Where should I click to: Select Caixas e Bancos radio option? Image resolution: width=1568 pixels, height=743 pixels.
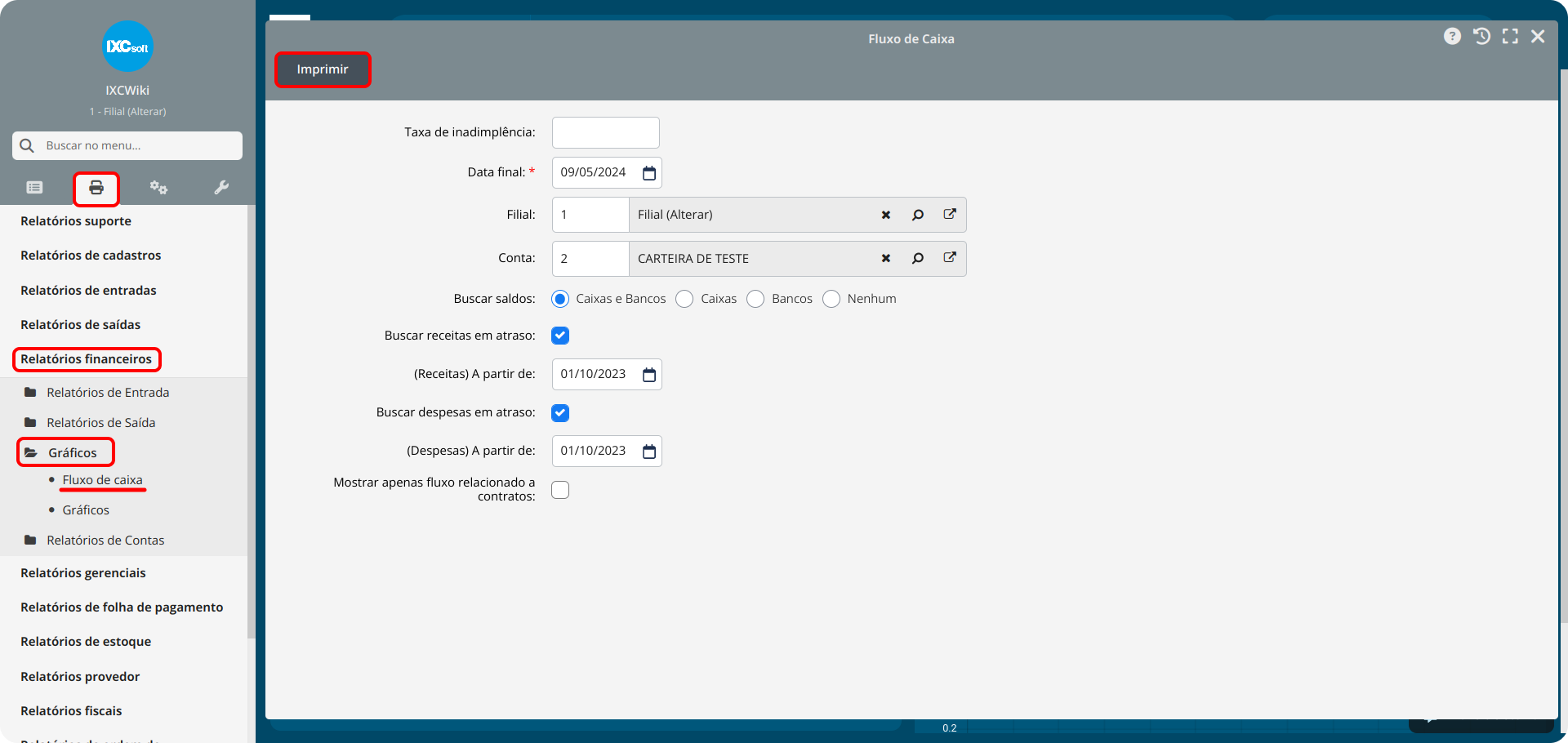tap(560, 299)
